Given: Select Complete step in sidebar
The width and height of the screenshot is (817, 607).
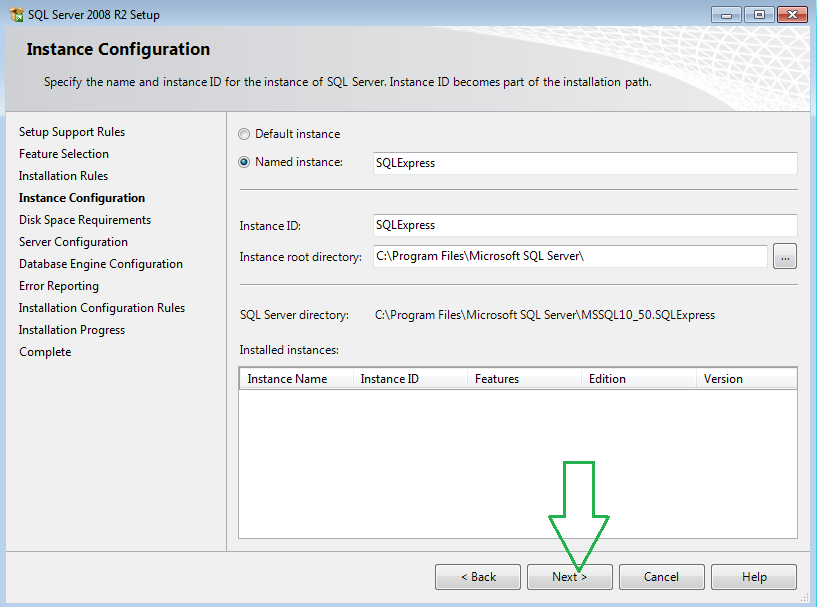Looking at the screenshot, I should coord(45,352).
